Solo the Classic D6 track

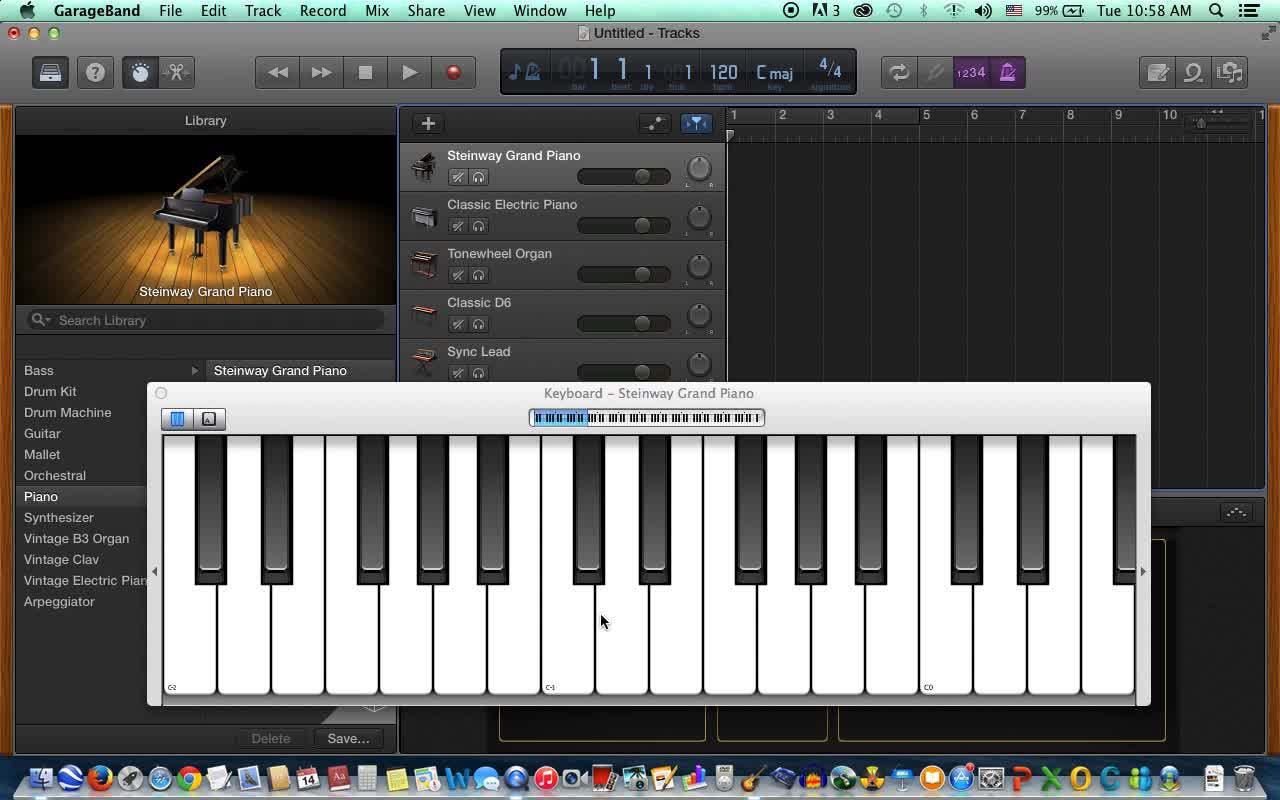coord(479,324)
